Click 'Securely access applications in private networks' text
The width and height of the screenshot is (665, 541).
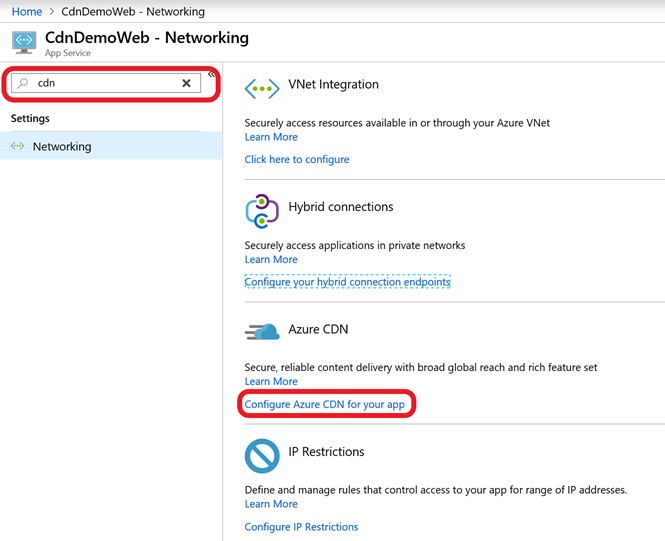[355, 245]
